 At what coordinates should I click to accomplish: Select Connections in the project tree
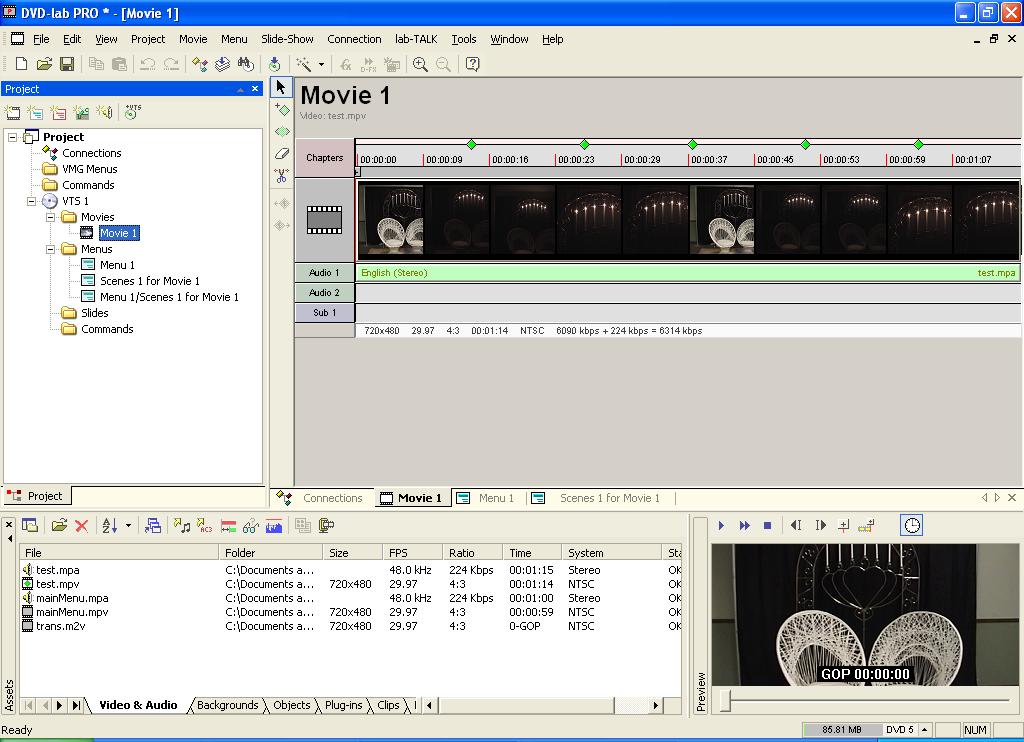(91, 153)
